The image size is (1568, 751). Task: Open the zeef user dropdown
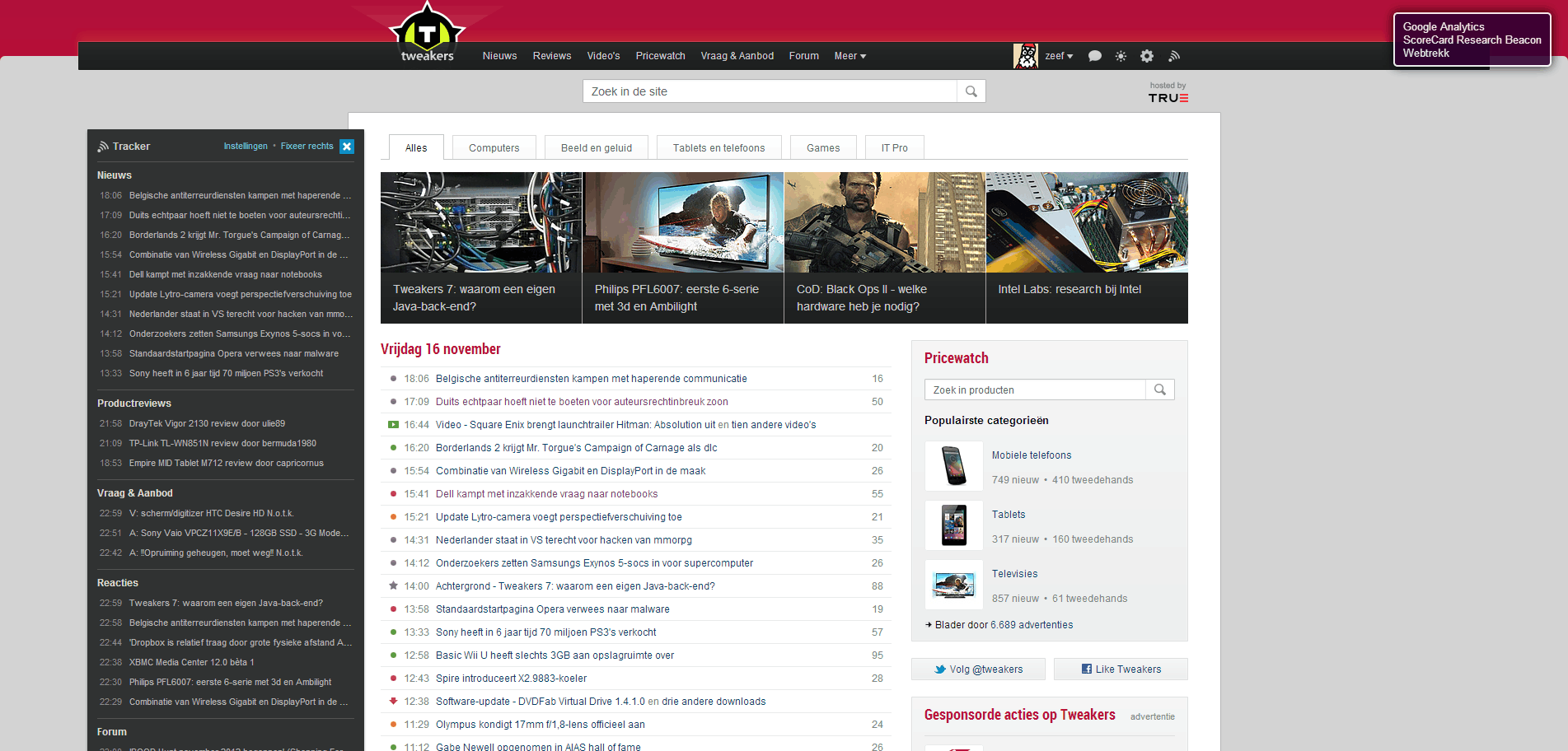(x=1059, y=56)
